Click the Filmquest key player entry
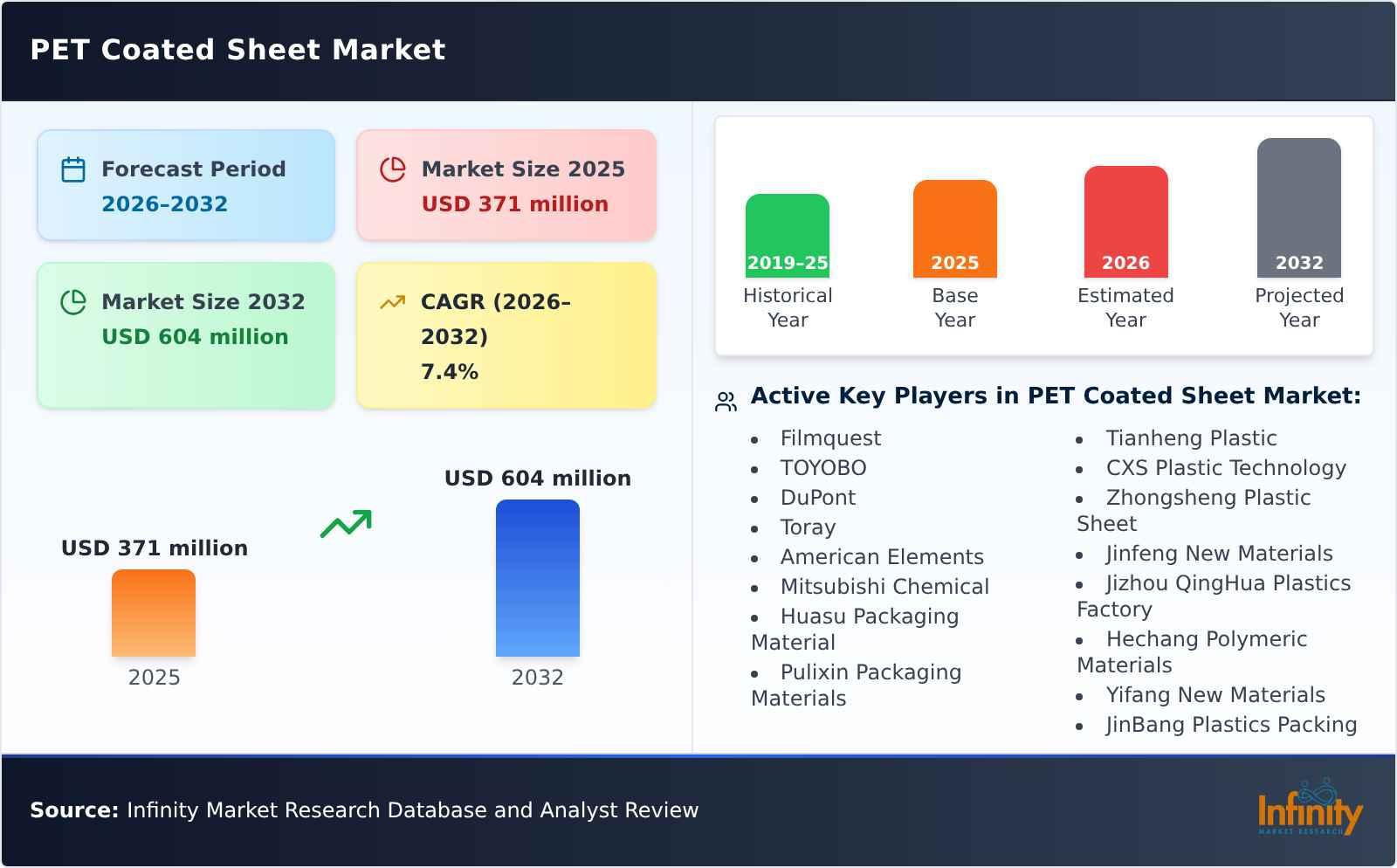 tap(829, 437)
